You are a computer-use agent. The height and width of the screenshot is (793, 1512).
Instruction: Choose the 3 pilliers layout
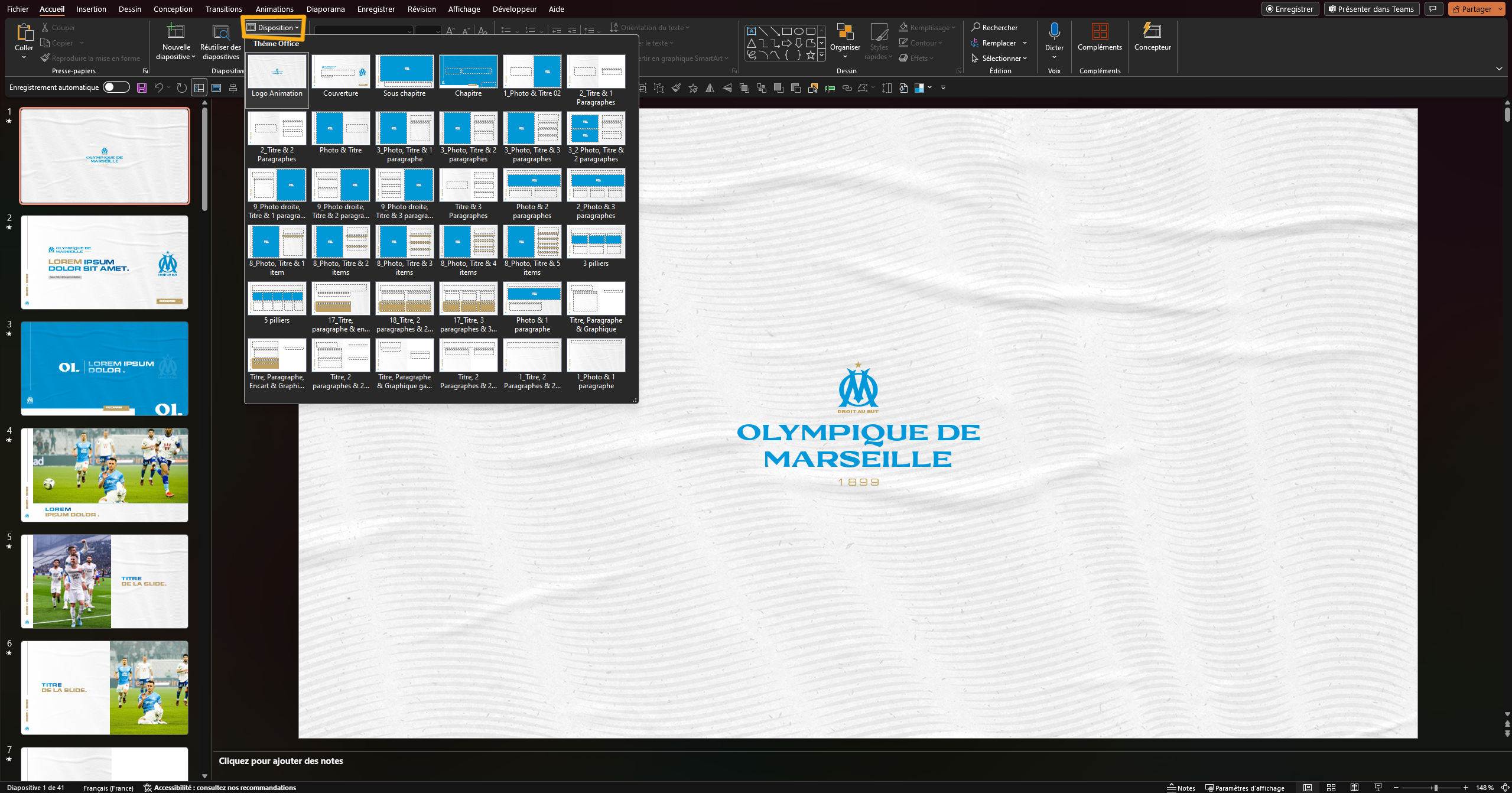[x=596, y=246]
